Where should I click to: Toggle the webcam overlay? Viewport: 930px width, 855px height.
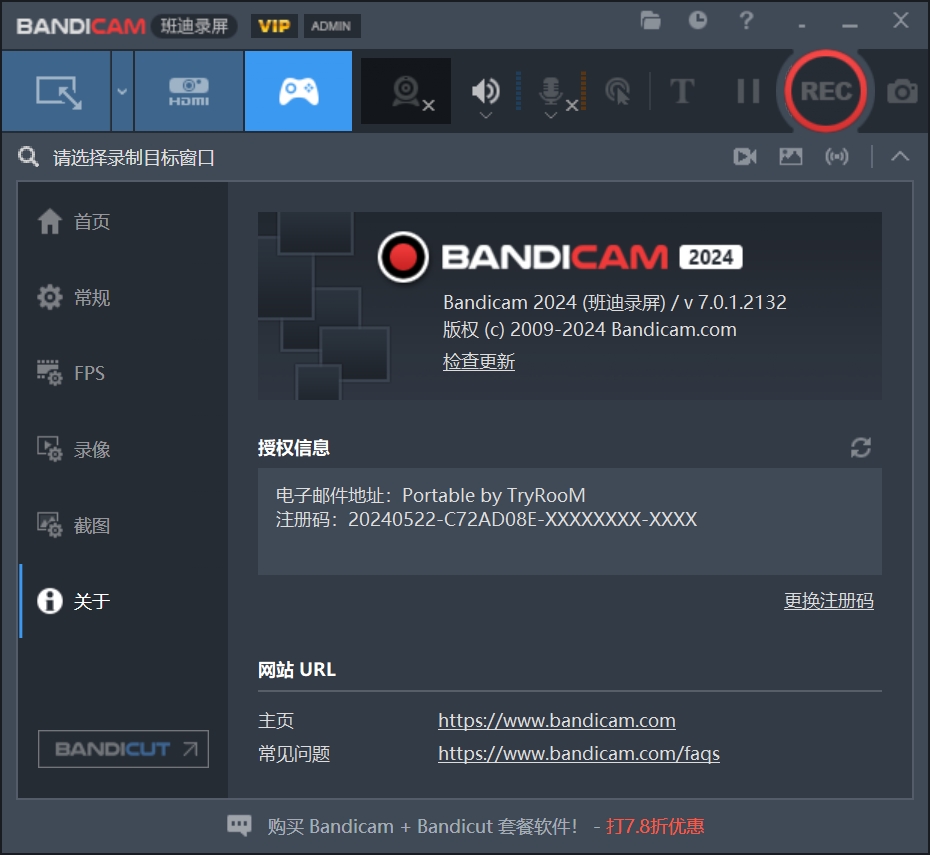[x=406, y=91]
